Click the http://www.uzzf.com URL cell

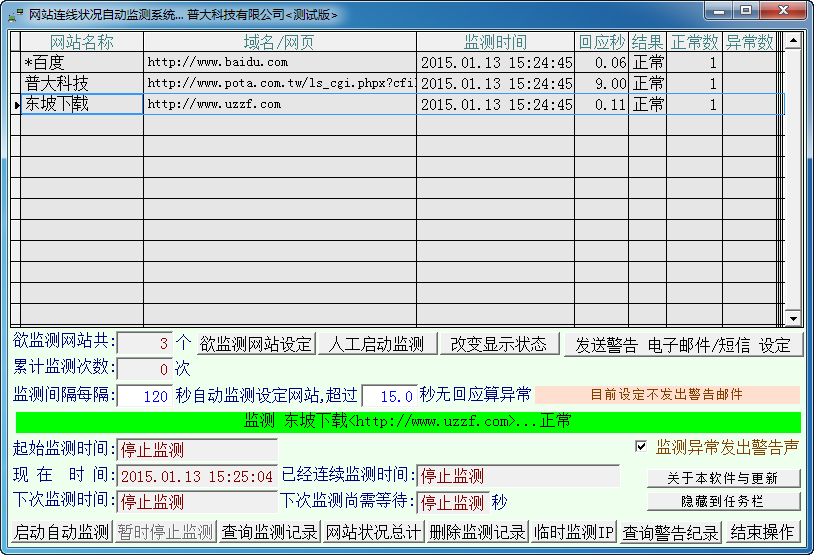coord(280,104)
